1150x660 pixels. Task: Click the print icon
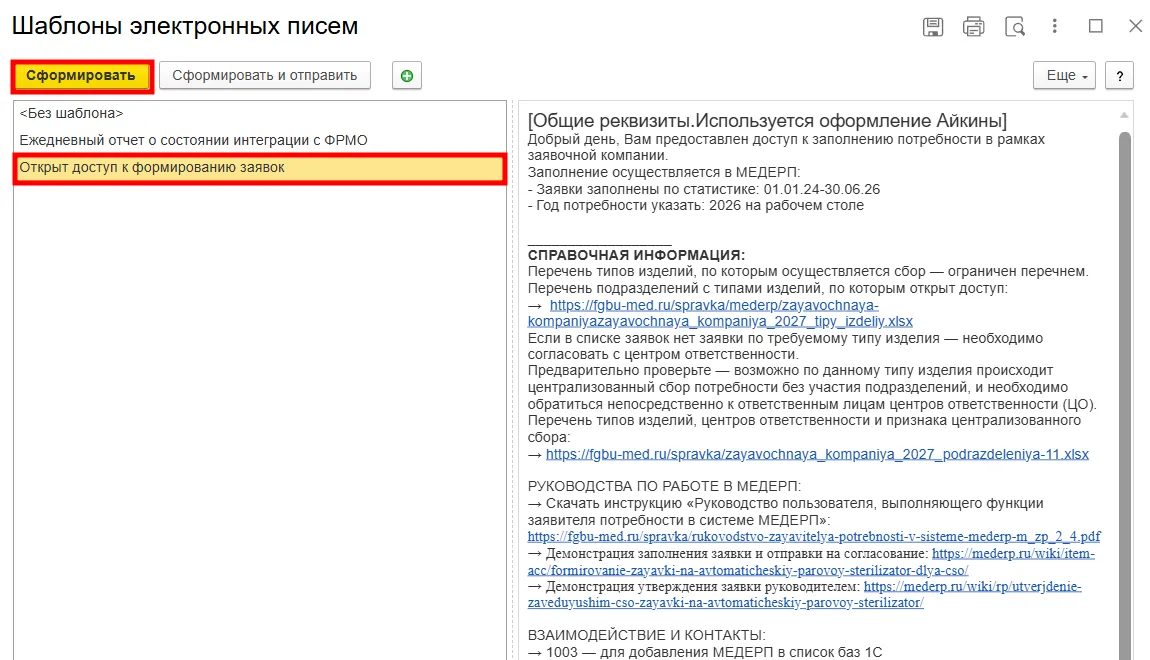click(973, 27)
